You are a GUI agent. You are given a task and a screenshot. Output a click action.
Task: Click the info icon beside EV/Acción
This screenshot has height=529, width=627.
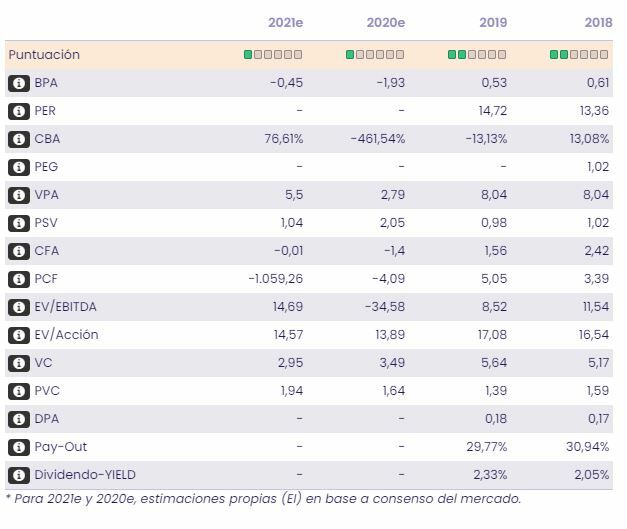pyautogui.click(x=17, y=335)
